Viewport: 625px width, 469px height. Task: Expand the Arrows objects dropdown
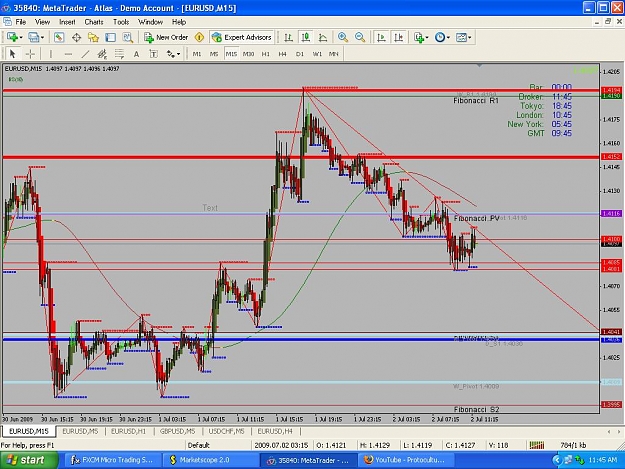(x=178, y=54)
